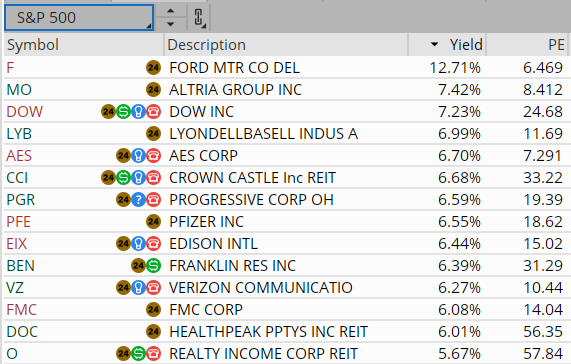Click the 24 icon in MO row
Image resolution: width=571 pixels, height=364 pixels.
click(x=153, y=90)
